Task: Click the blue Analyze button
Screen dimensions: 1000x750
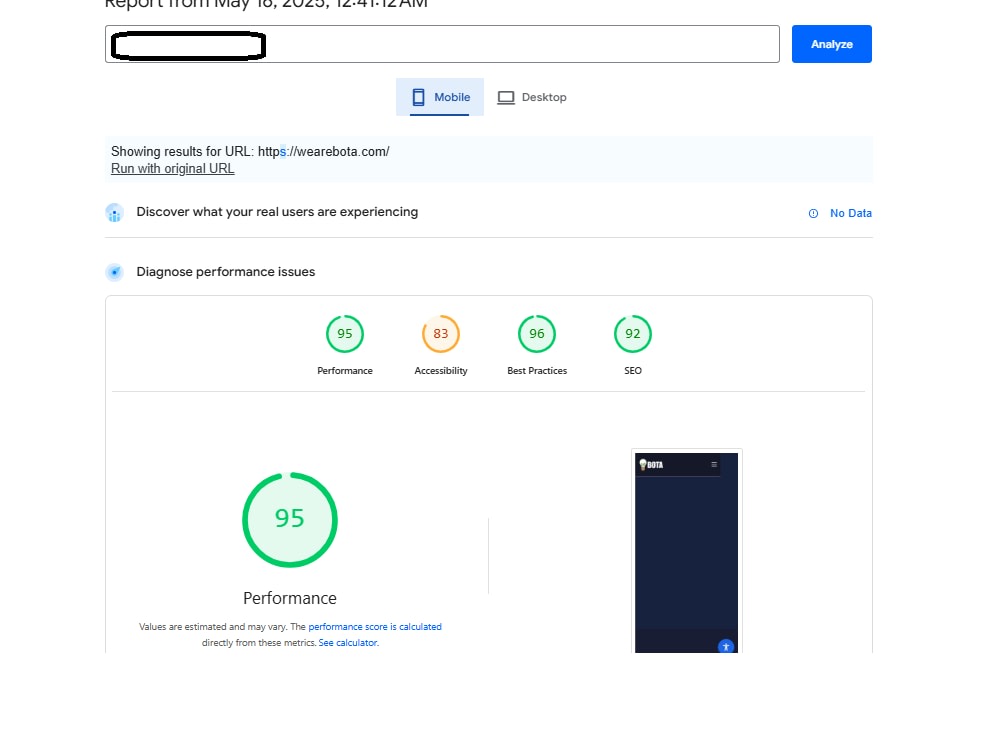Action: coord(831,44)
